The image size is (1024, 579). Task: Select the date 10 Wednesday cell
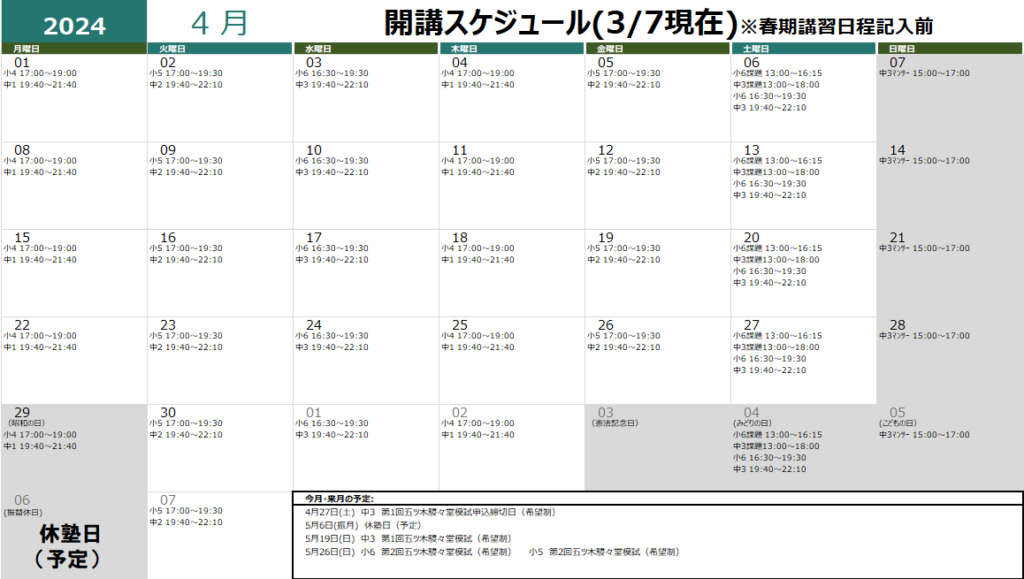coord(365,185)
